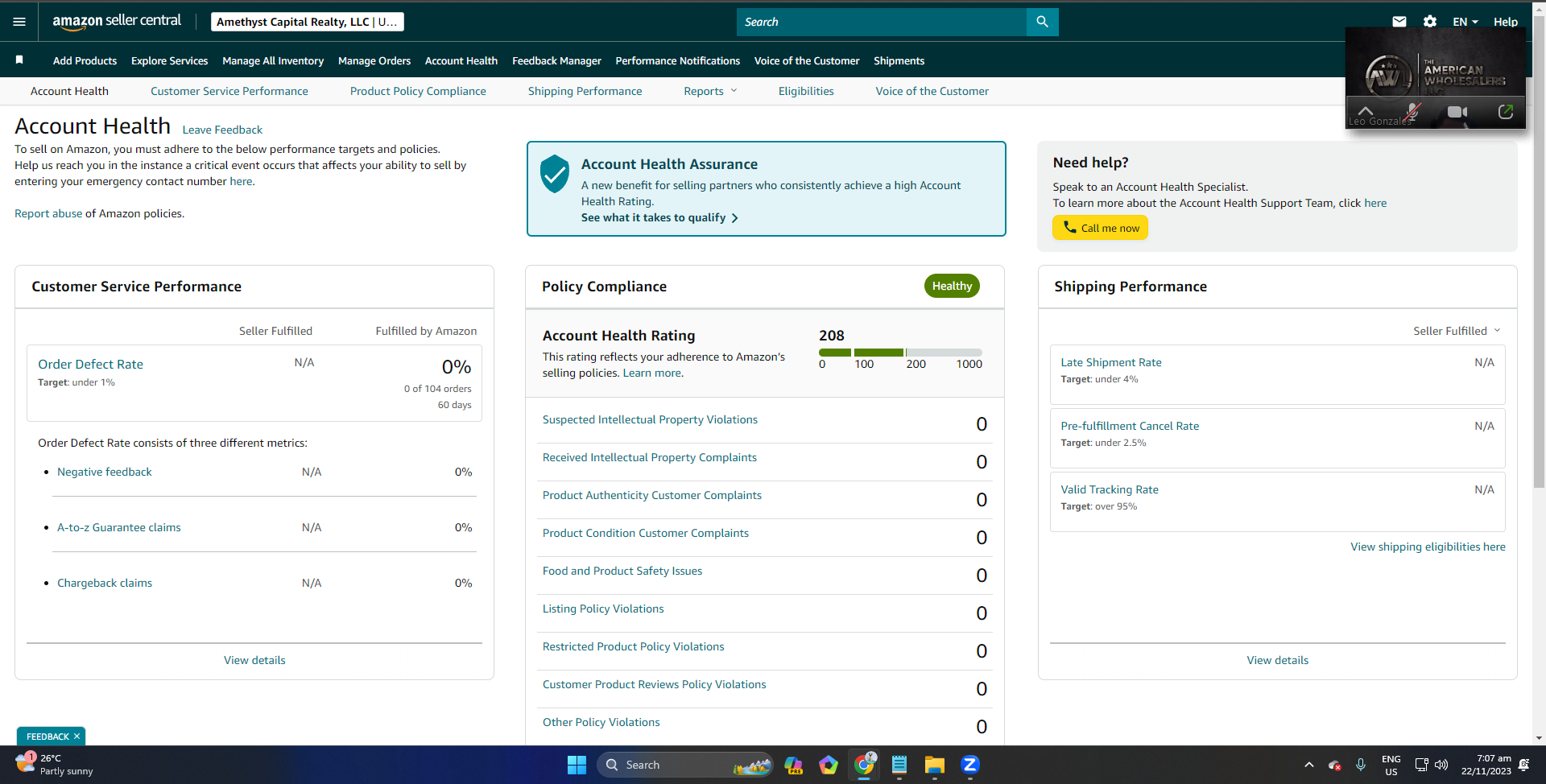
Task: Click Help in the top bar
Action: (1505, 22)
